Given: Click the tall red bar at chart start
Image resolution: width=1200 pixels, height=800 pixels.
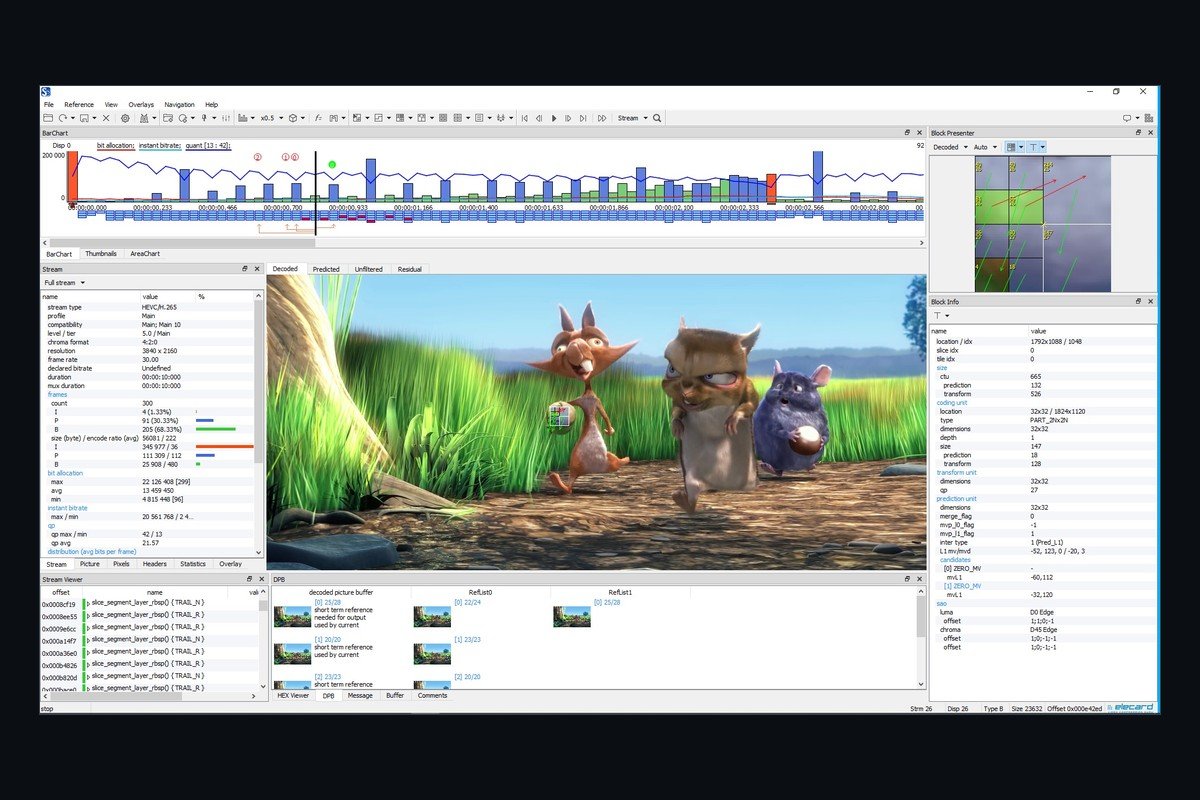Looking at the screenshot, I should [x=72, y=176].
